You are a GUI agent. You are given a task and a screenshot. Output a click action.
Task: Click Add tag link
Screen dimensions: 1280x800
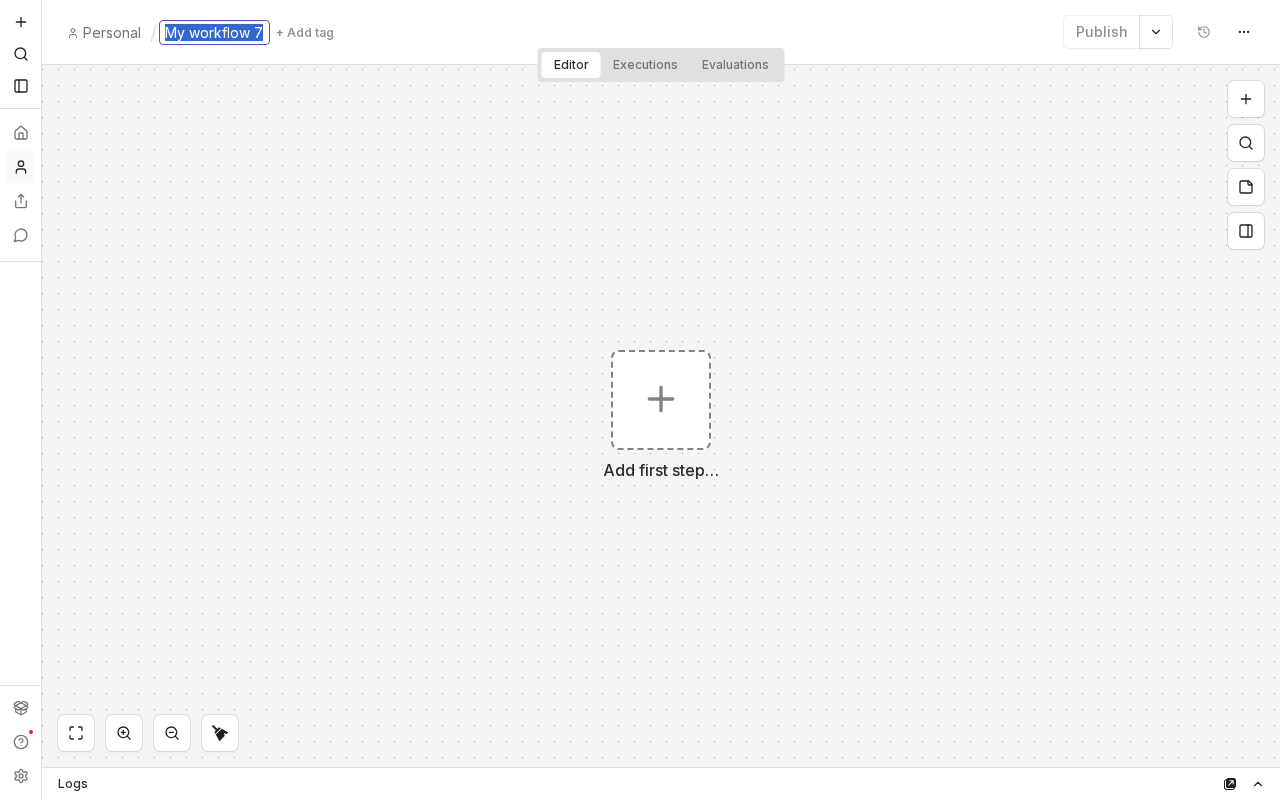tap(305, 33)
